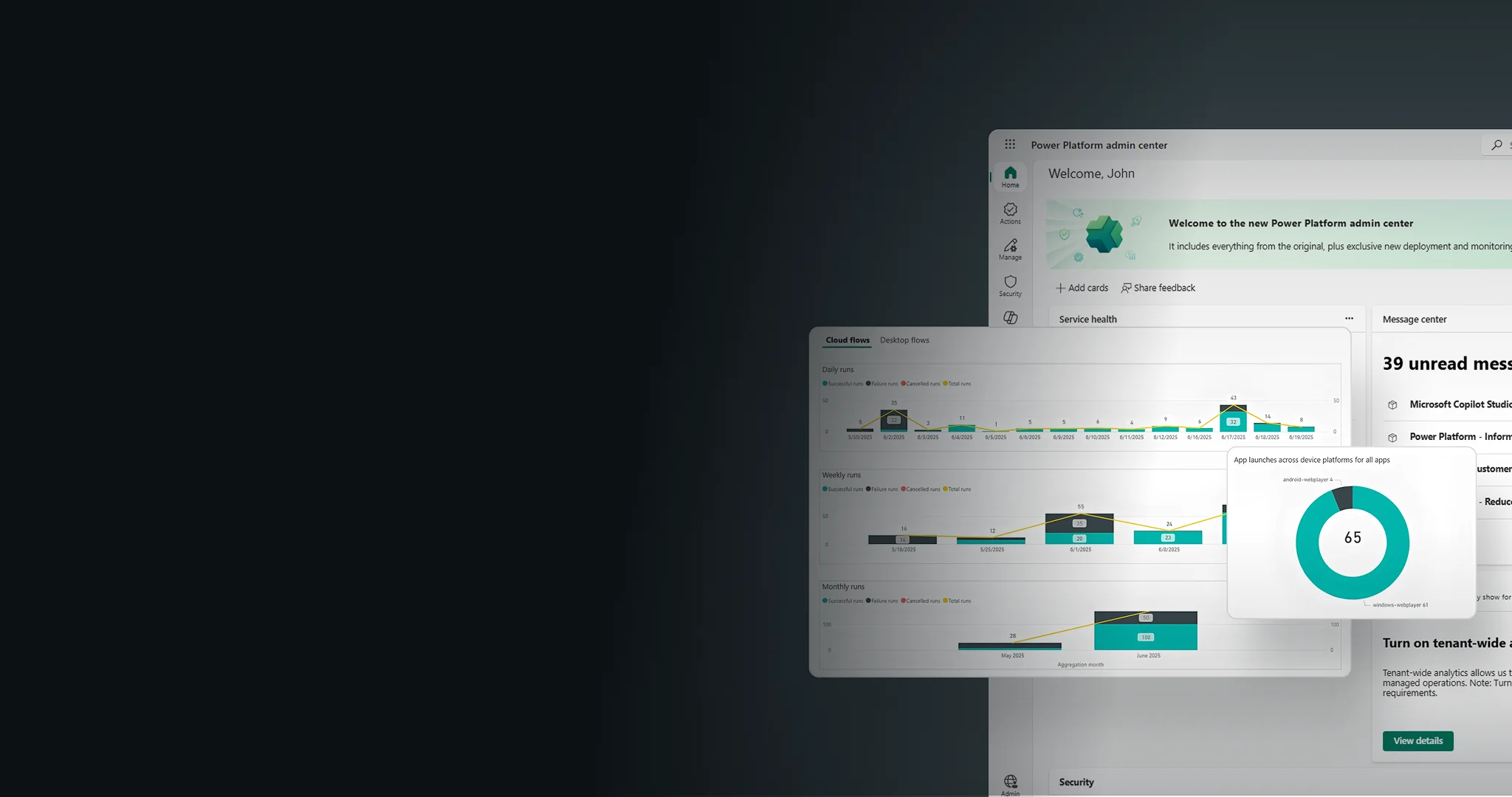This screenshot has height=797, width=1512.
Task: Open the app launcher waffle icon
Action: click(x=1010, y=145)
